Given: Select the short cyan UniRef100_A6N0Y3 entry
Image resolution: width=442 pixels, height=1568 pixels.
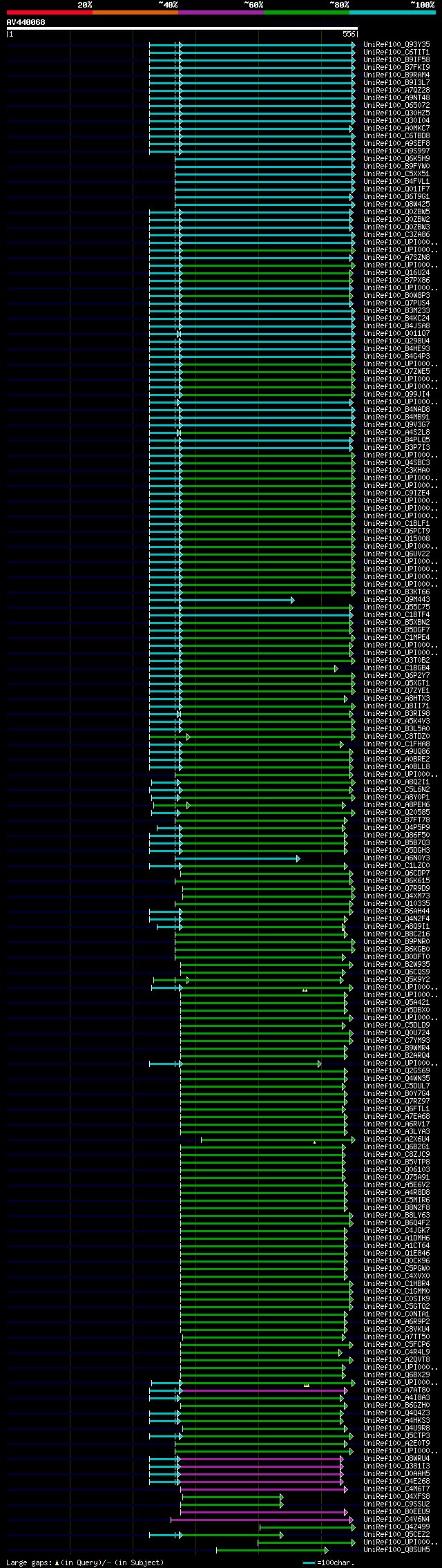Looking at the screenshot, I should (396, 858).
